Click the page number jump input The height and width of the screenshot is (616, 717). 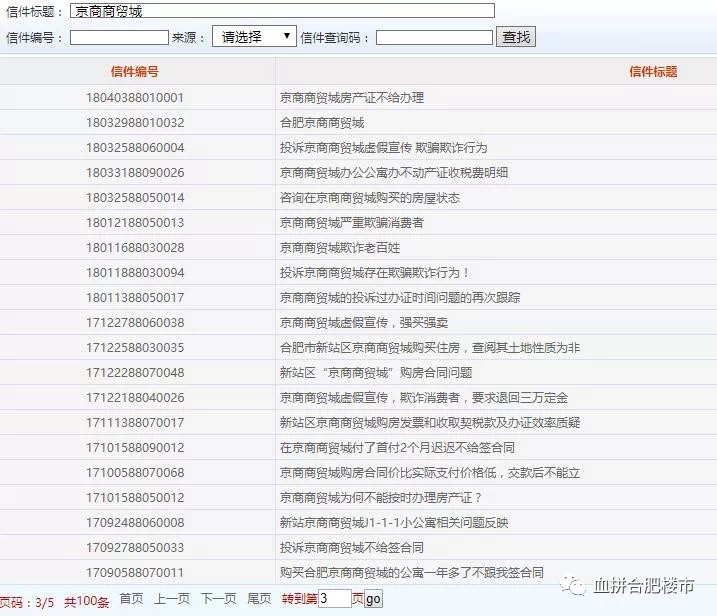tap(334, 599)
